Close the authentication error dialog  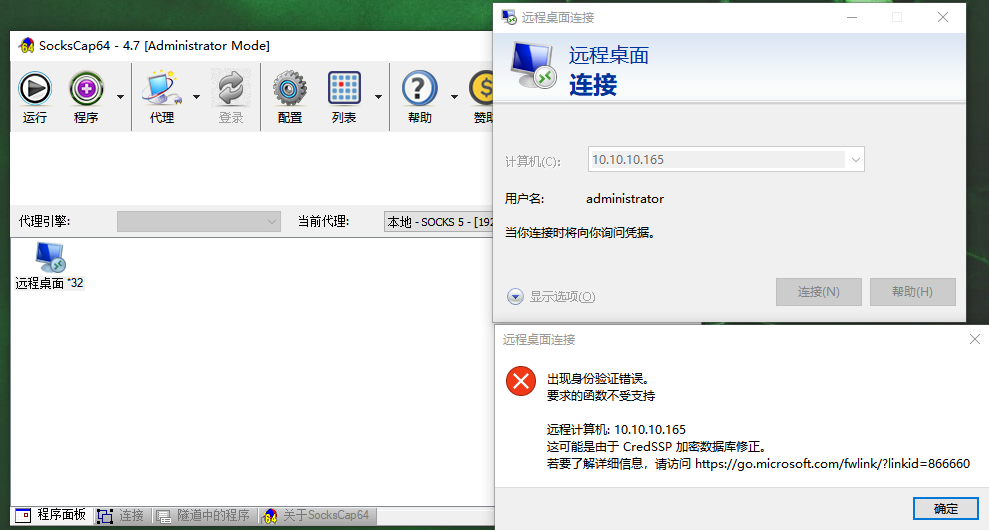click(x=974, y=339)
